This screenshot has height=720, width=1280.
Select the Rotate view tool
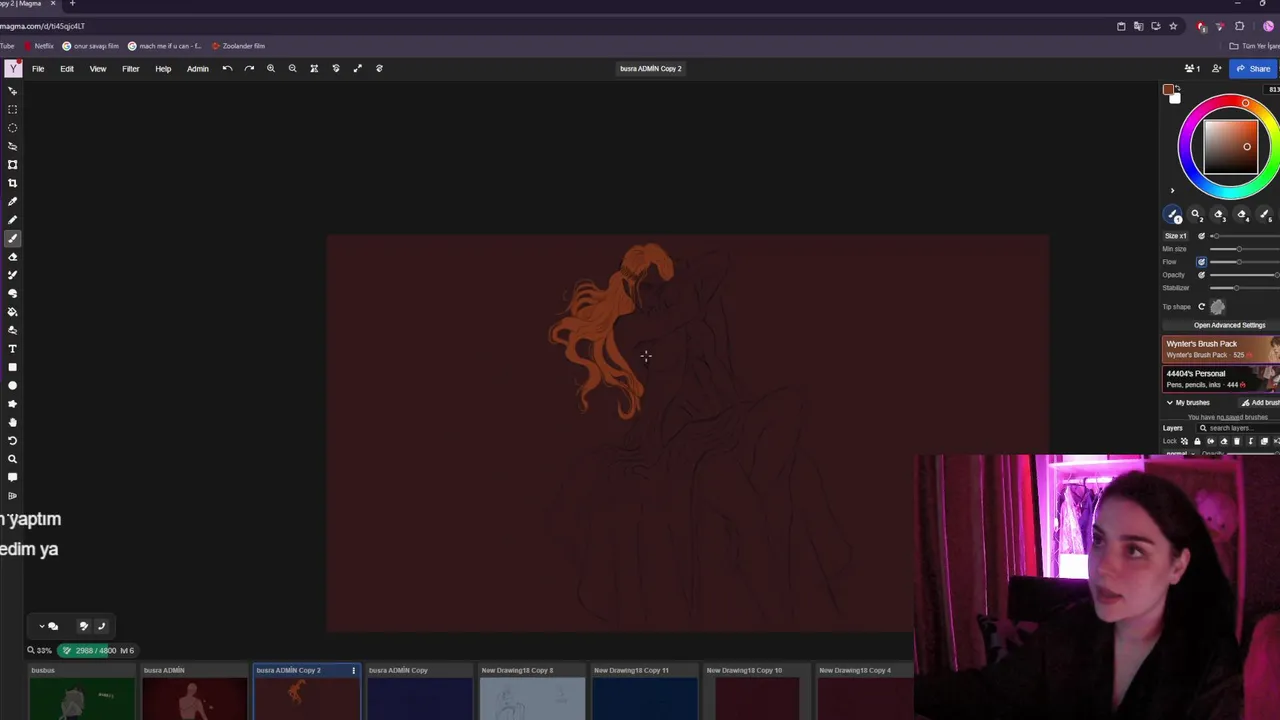tap(13, 441)
